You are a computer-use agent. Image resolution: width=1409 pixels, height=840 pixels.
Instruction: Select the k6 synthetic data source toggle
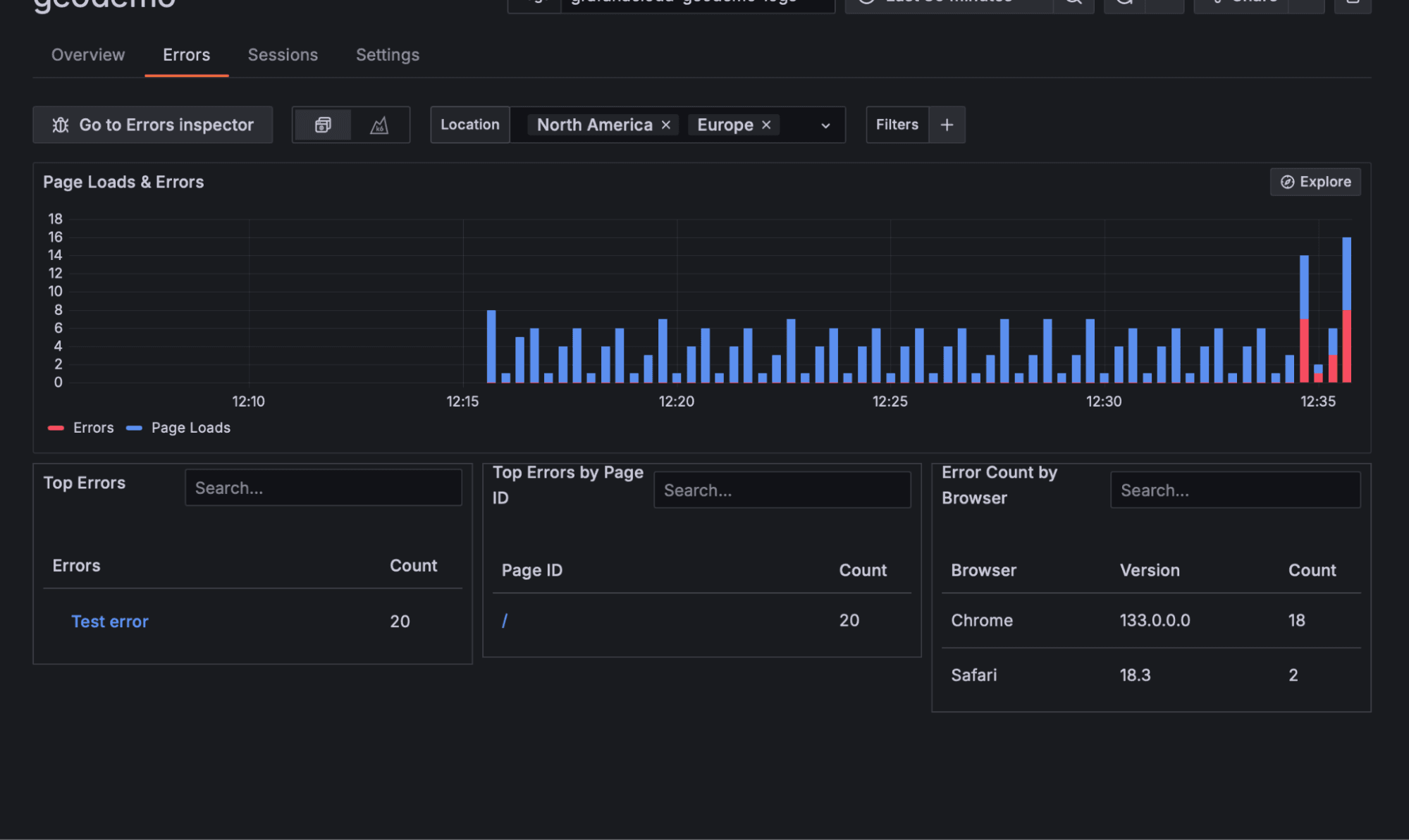[379, 125]
